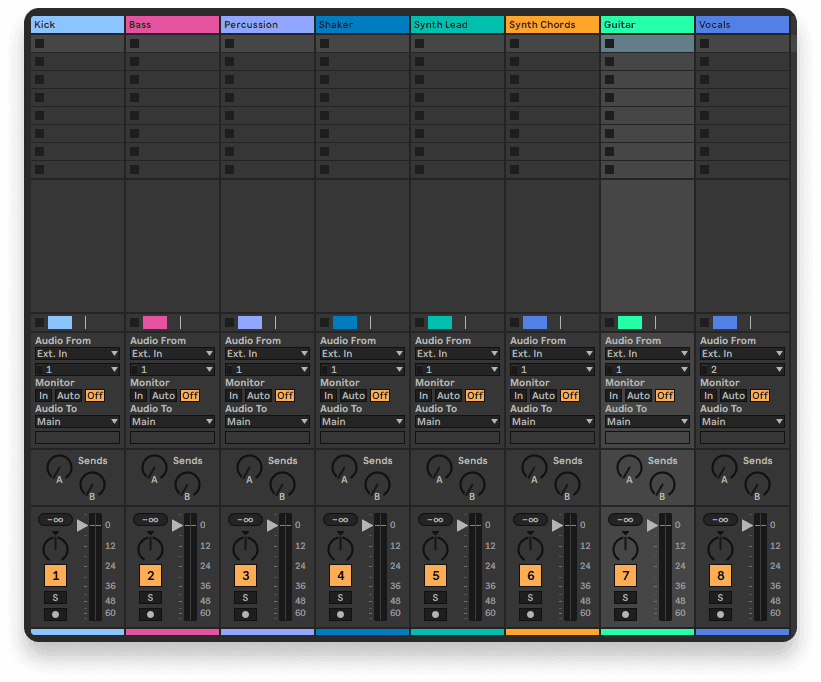Image resolution: width=821 pixels, height=682 pixels.
Task: Open Percussion Audio To Main dropdown
Action: [x=268, y=422]
